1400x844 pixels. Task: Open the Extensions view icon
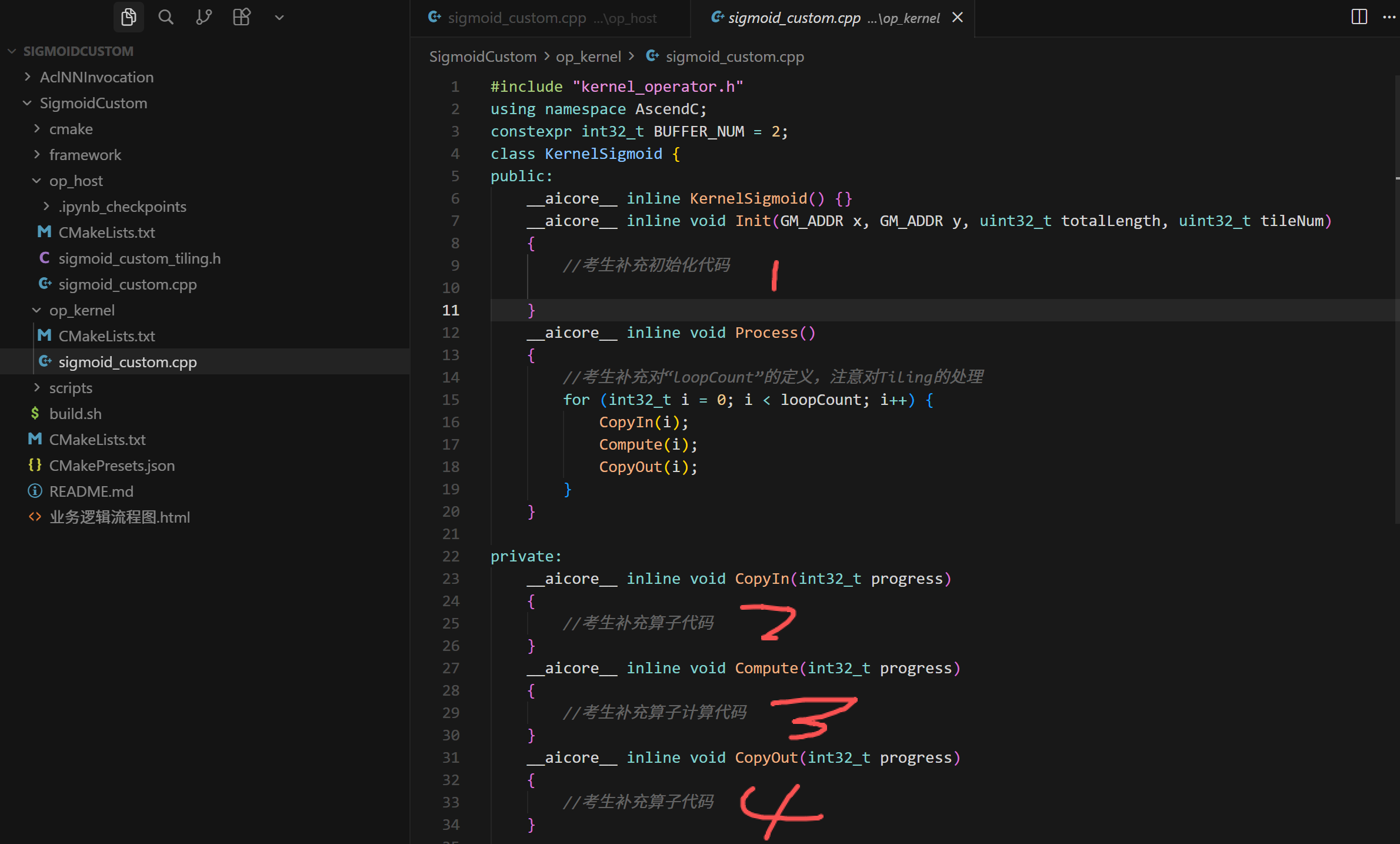click(x=241, y=17)
